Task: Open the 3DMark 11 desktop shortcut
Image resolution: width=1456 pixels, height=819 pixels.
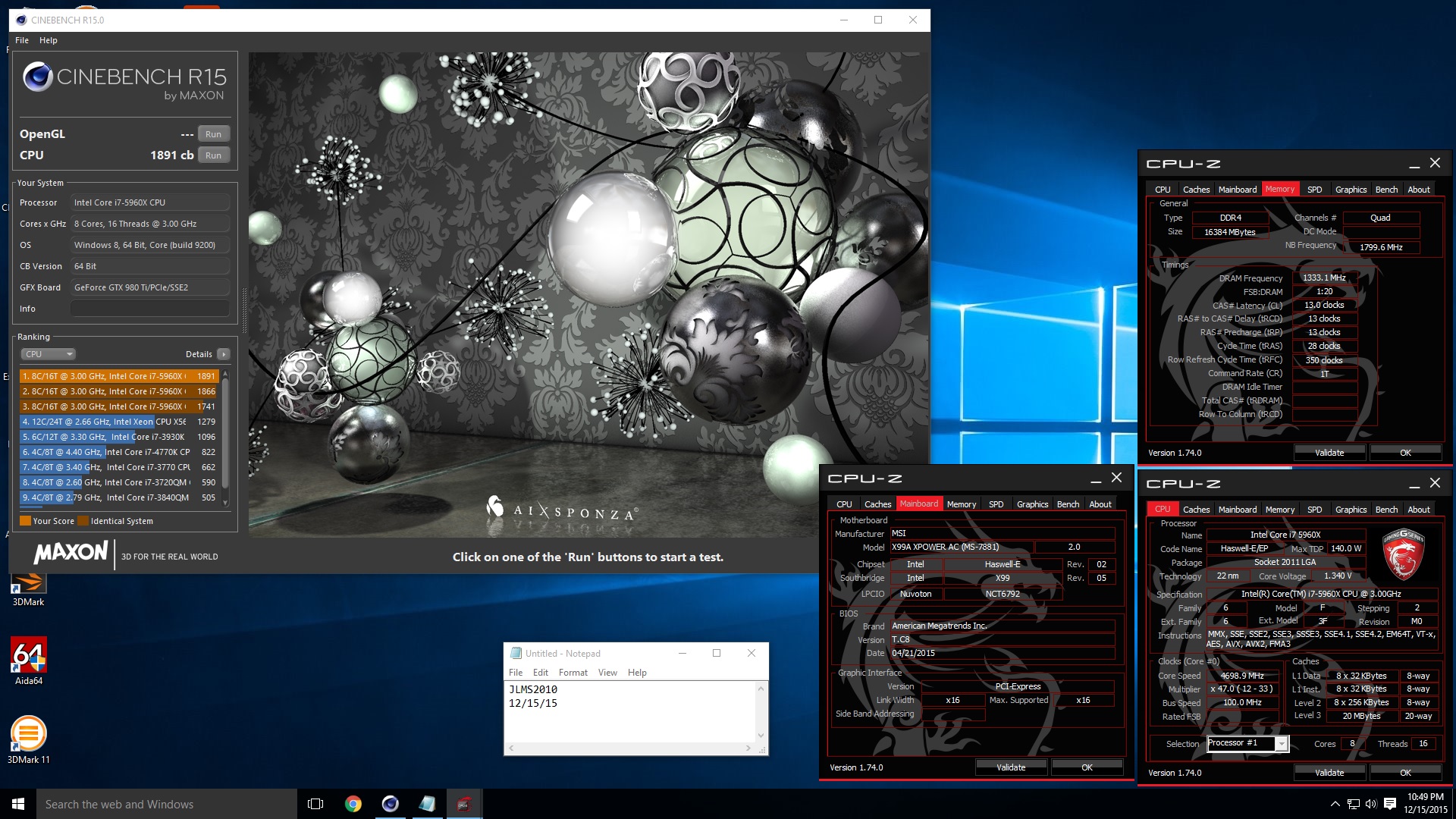Action: tap(29, 739)
